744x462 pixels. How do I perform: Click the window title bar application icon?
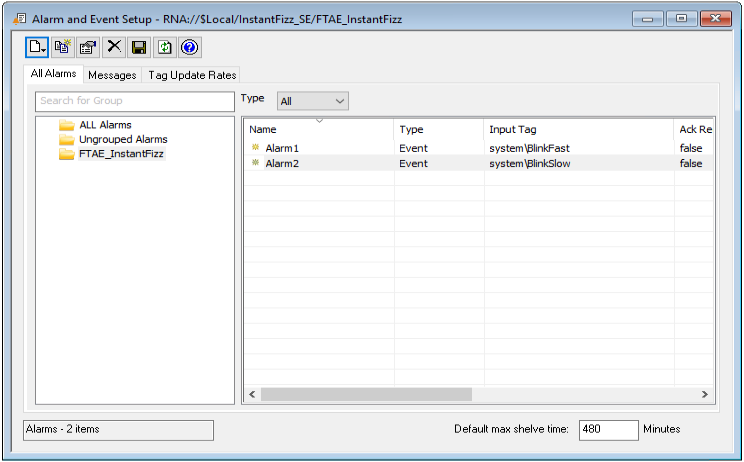tap(19, 19)
